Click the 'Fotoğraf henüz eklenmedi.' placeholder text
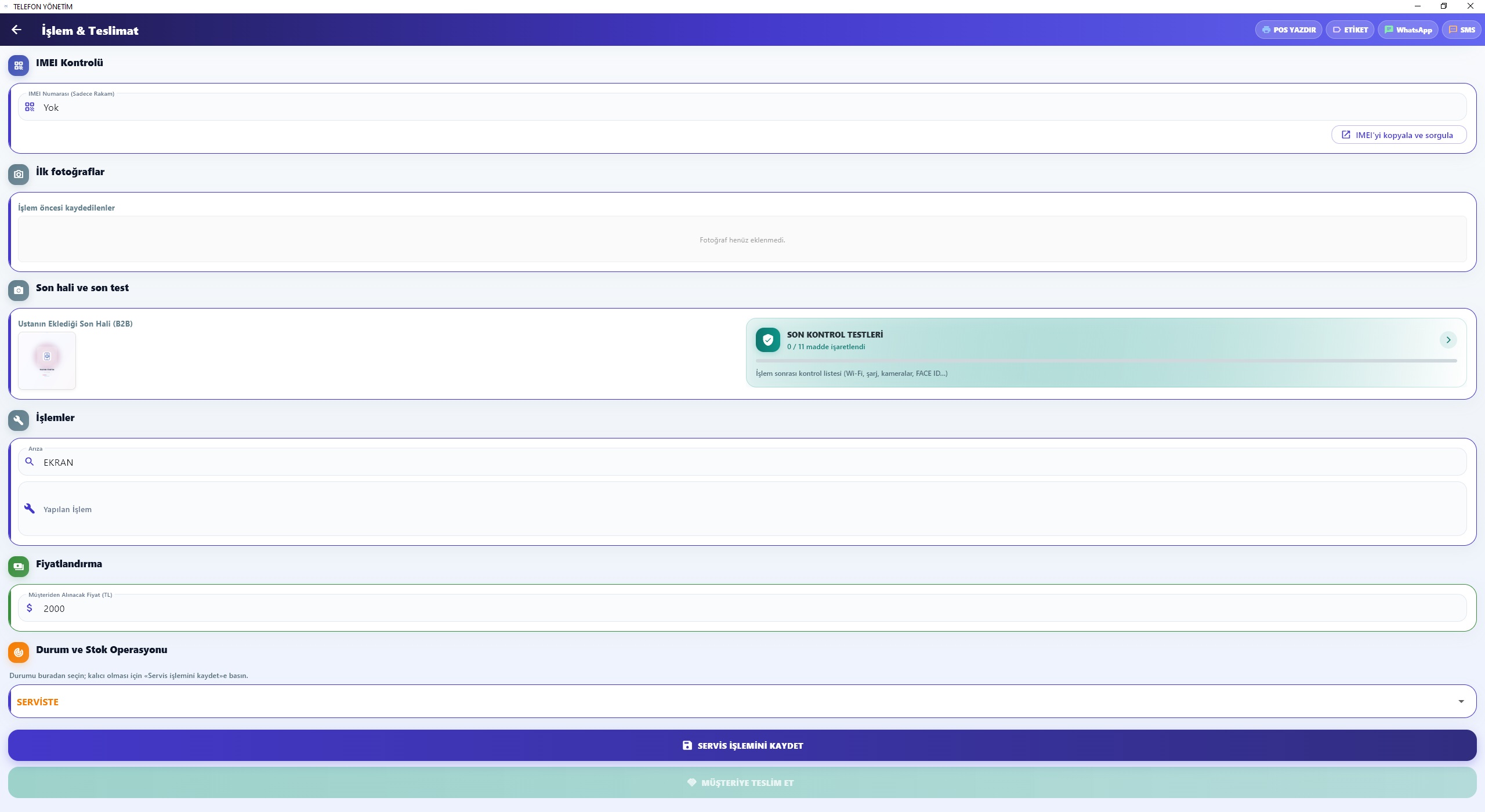The image size is (1485, 812). [742, 240]
